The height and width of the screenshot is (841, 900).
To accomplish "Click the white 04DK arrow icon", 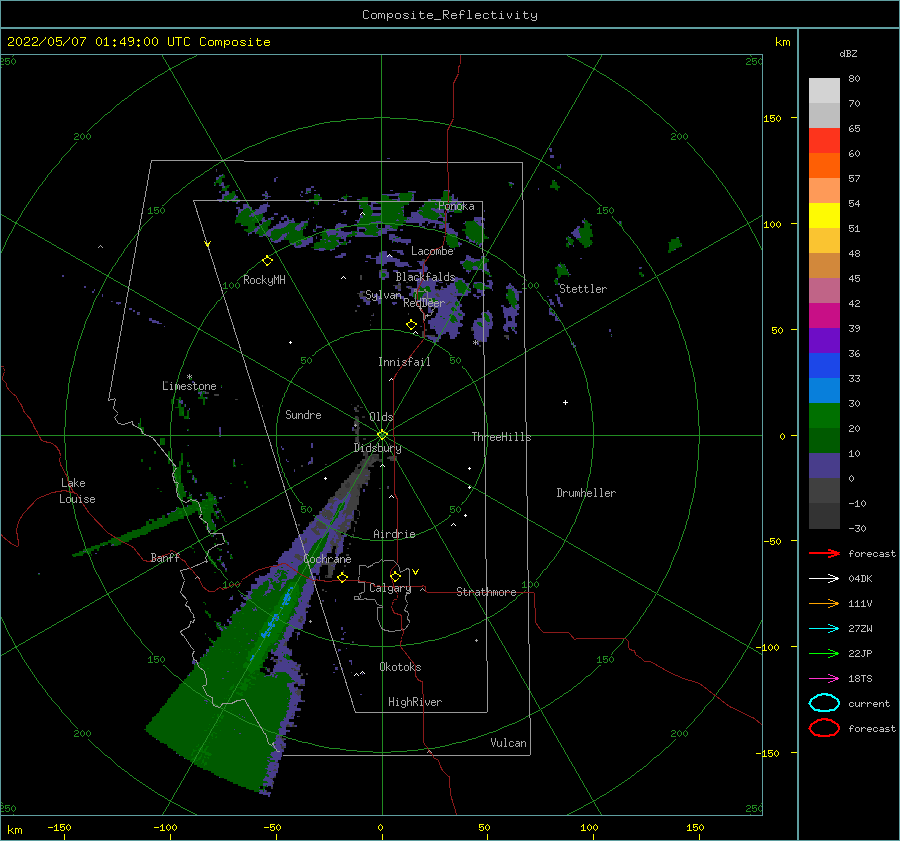I will (824, 578).
